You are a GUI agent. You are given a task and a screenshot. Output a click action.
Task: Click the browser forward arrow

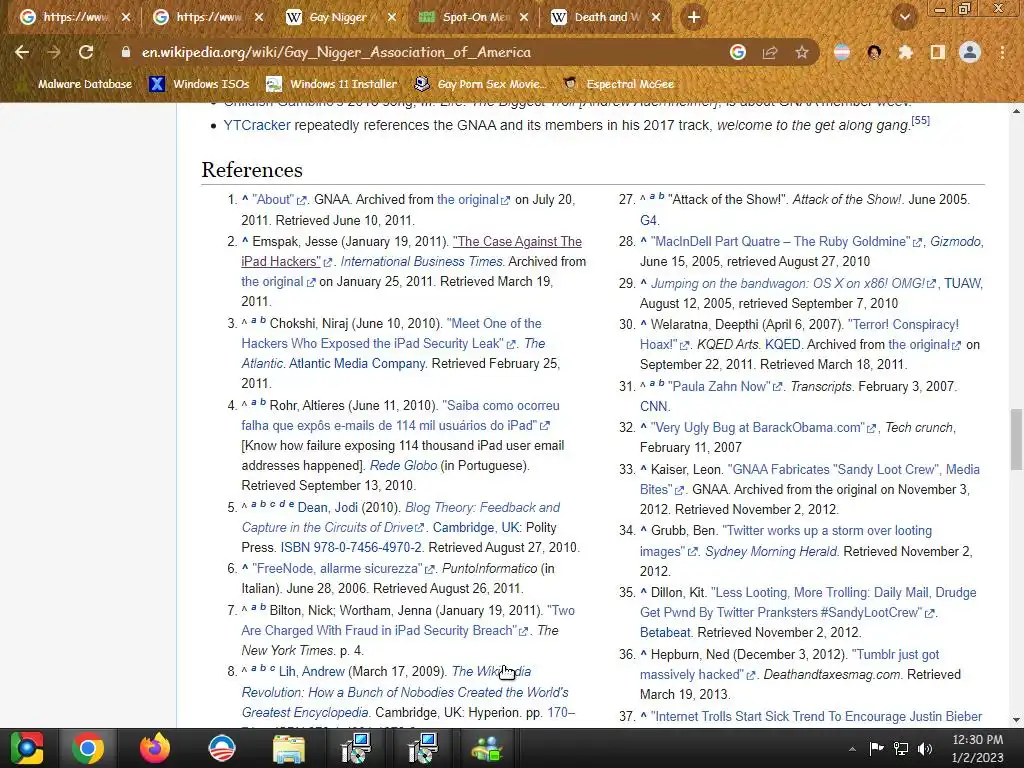pyautogui.click(x=54, y=52)
